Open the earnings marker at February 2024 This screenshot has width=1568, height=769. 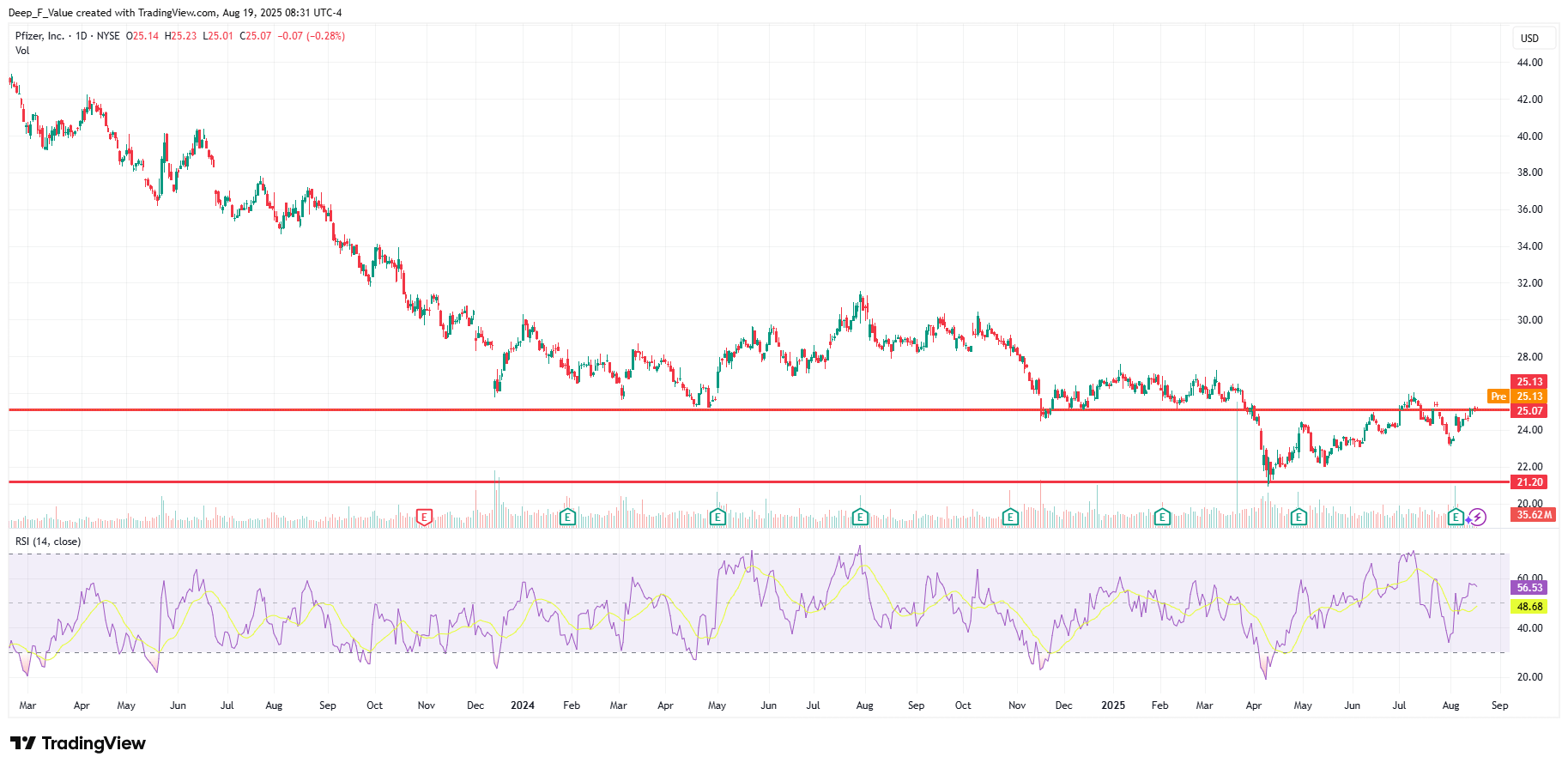click(x=567, y=517)
